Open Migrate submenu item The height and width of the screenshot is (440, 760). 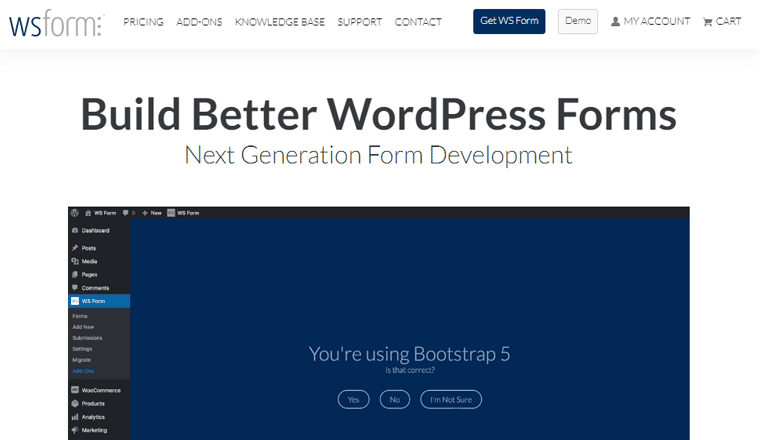pos(81,360)
